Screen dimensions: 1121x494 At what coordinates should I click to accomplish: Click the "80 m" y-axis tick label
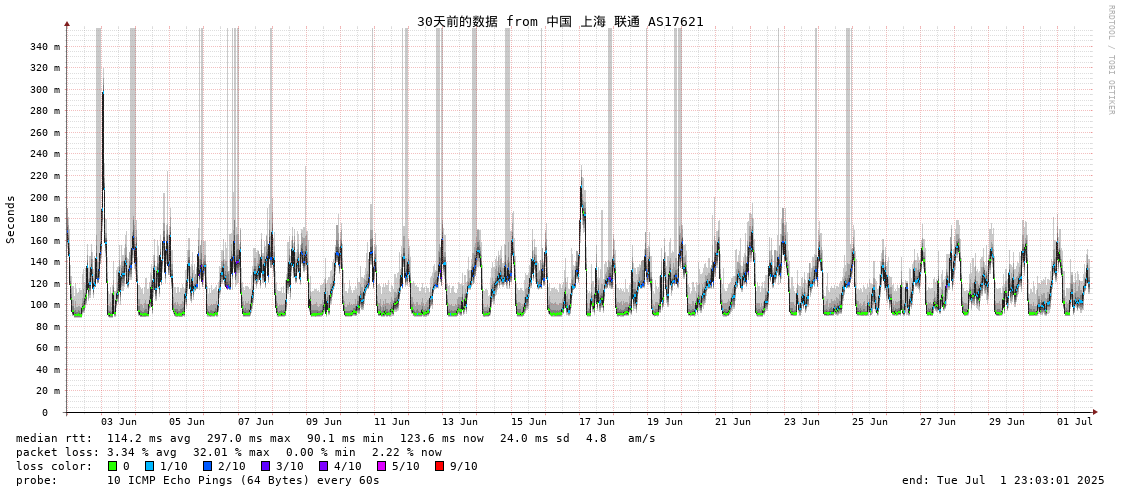(48, 327)
